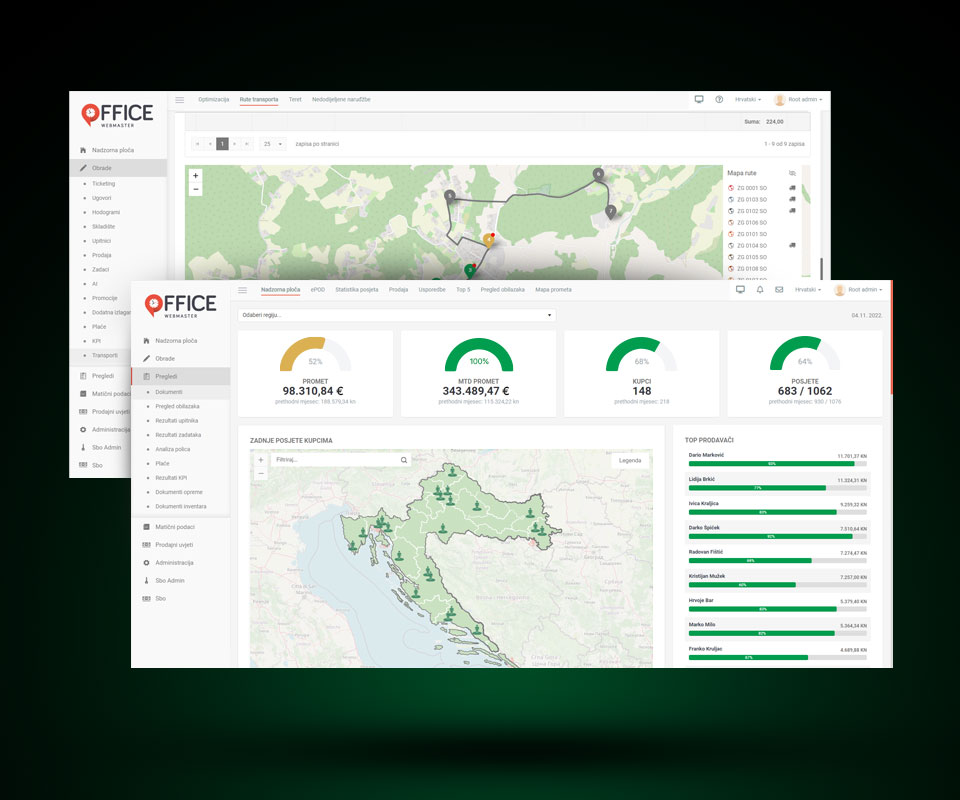Open the Odaberi regiju dropdown
Viewport: 960px width, 800px height.
click(x=396, y=315)
